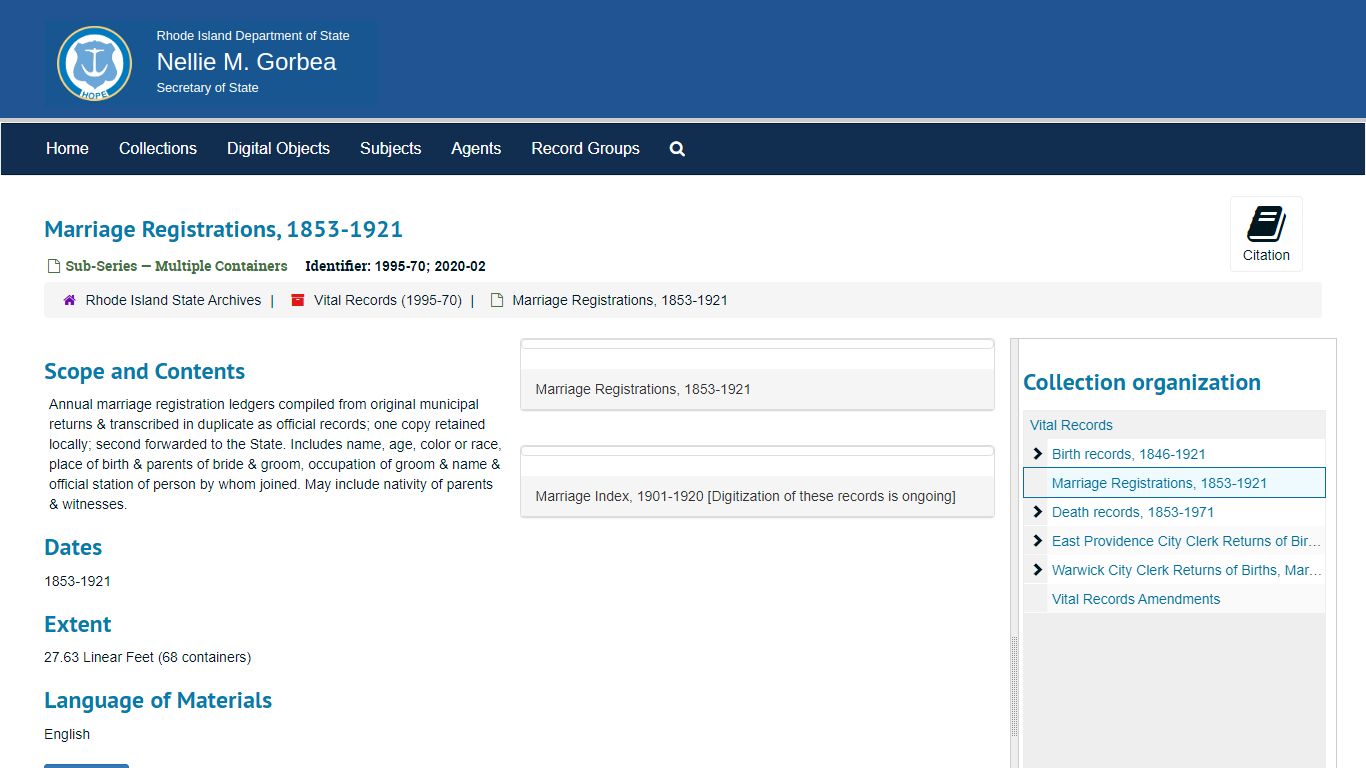Expand Death records, 1853-1971 tree node

(1037, 512)
